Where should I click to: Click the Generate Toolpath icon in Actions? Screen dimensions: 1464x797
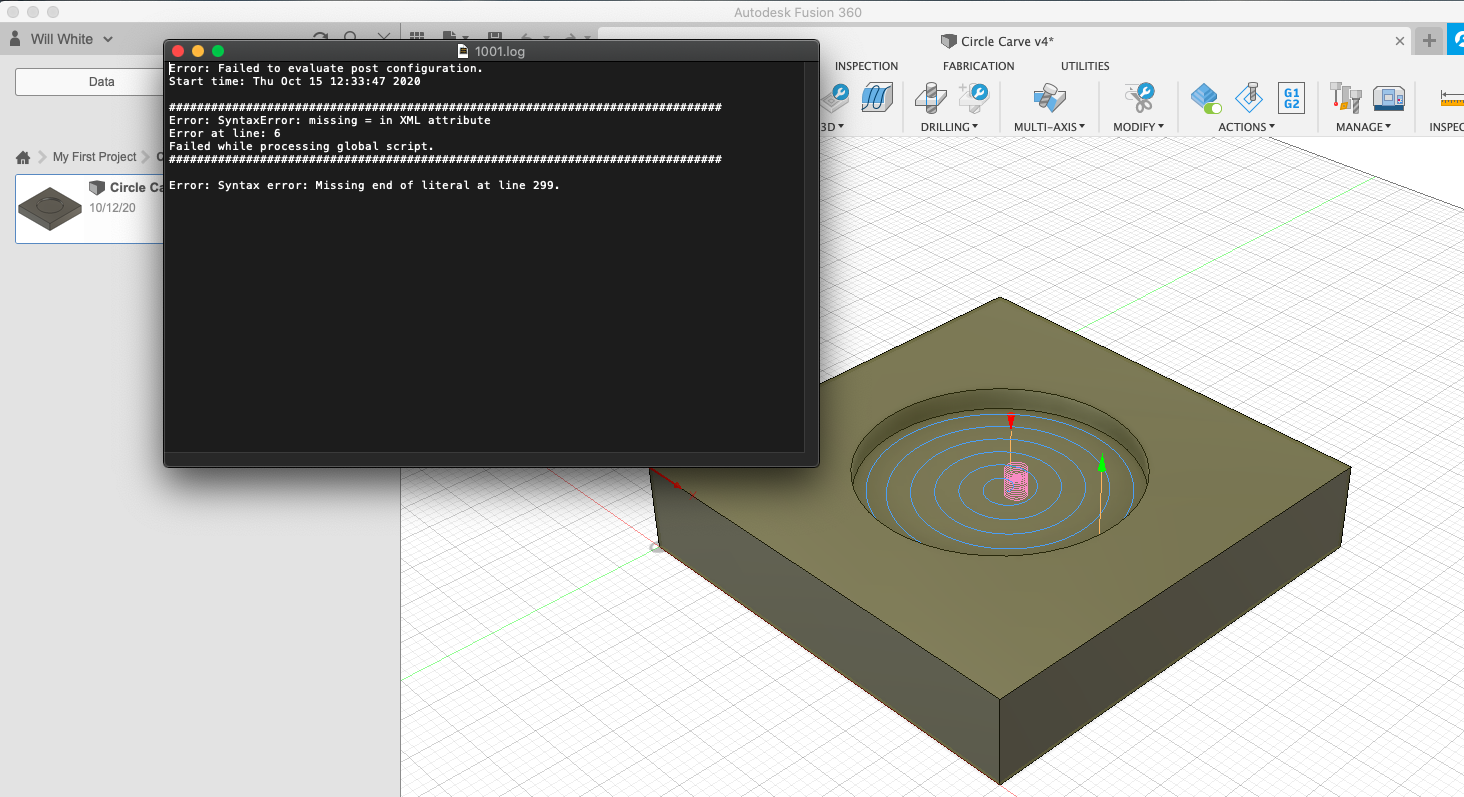tap(1206, 98)
